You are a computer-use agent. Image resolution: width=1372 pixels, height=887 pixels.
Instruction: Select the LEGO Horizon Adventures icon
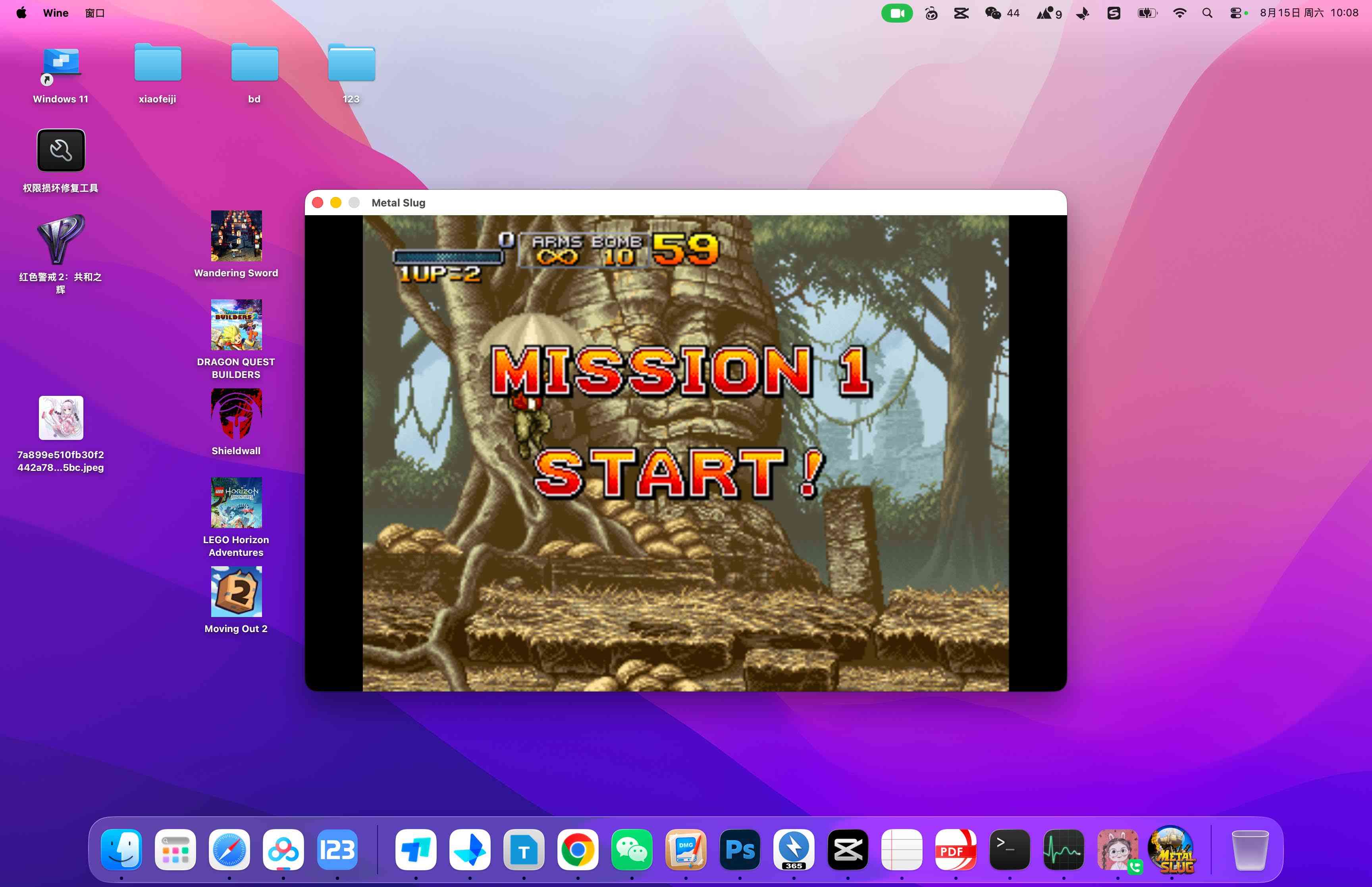point(236,502)
